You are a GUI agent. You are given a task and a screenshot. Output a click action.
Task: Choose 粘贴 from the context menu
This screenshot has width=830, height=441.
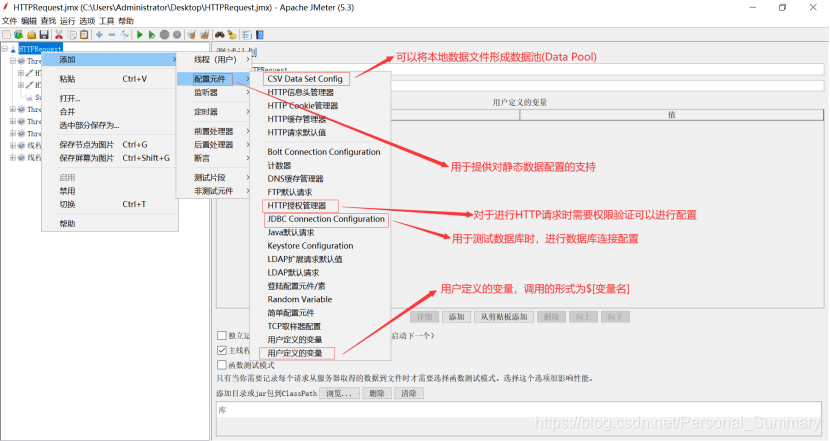pos(110,79)
